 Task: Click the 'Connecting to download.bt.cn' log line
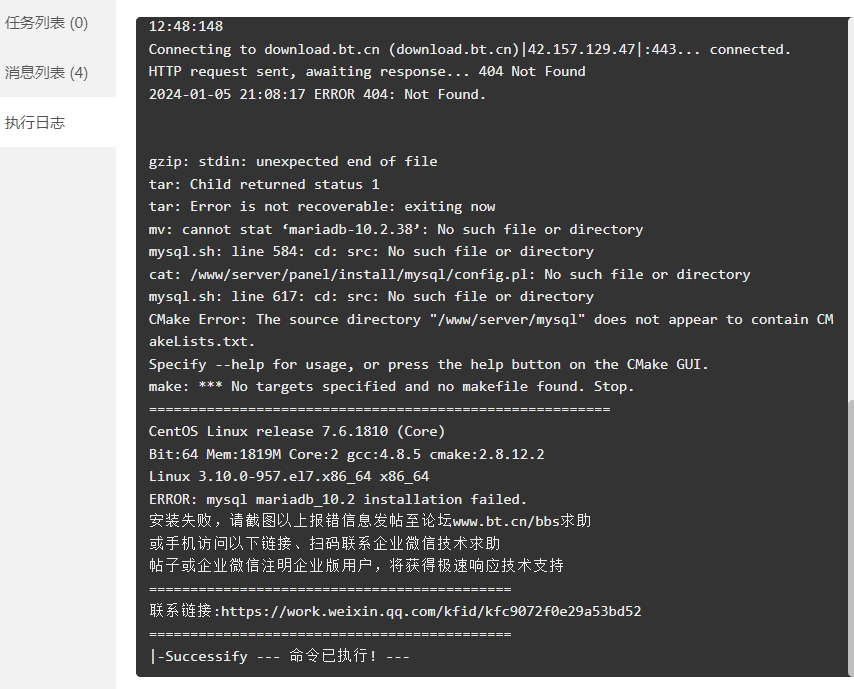click(x=469, y=50)
